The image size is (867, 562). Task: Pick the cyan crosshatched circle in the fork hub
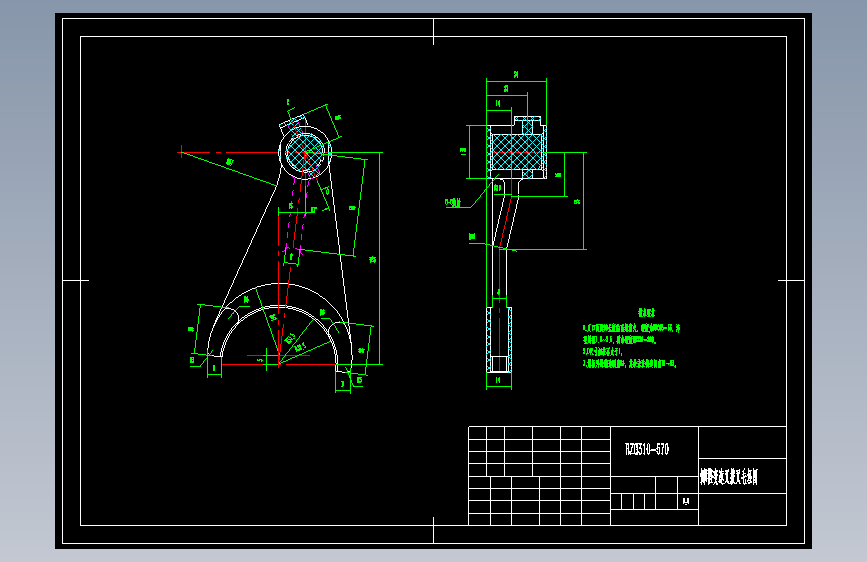pos(305,152)
